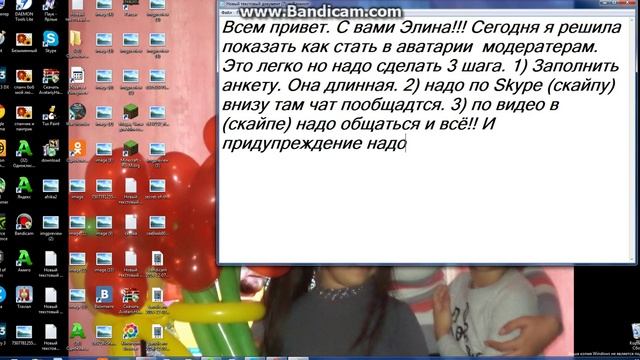The image size is (640, 360).
Task: Launch the Skype desktop shortcut
Action: point(51,42)
